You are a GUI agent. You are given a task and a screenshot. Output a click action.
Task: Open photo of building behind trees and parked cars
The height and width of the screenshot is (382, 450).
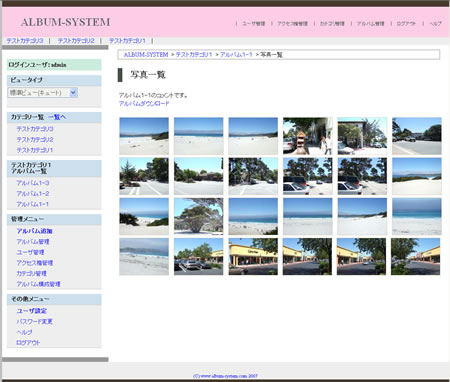tap(362, 136)
